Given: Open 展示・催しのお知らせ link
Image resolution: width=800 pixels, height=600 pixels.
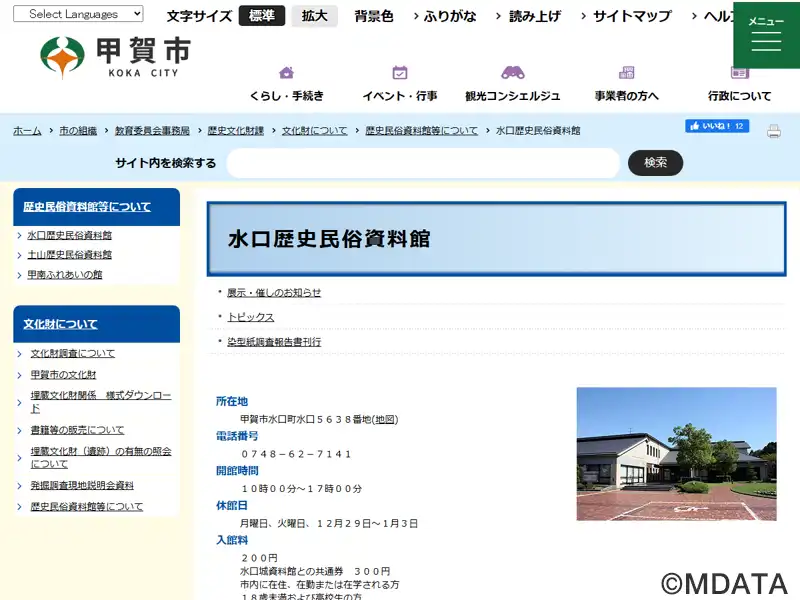Looking at the screenshot, I should (x=274, y=293).
